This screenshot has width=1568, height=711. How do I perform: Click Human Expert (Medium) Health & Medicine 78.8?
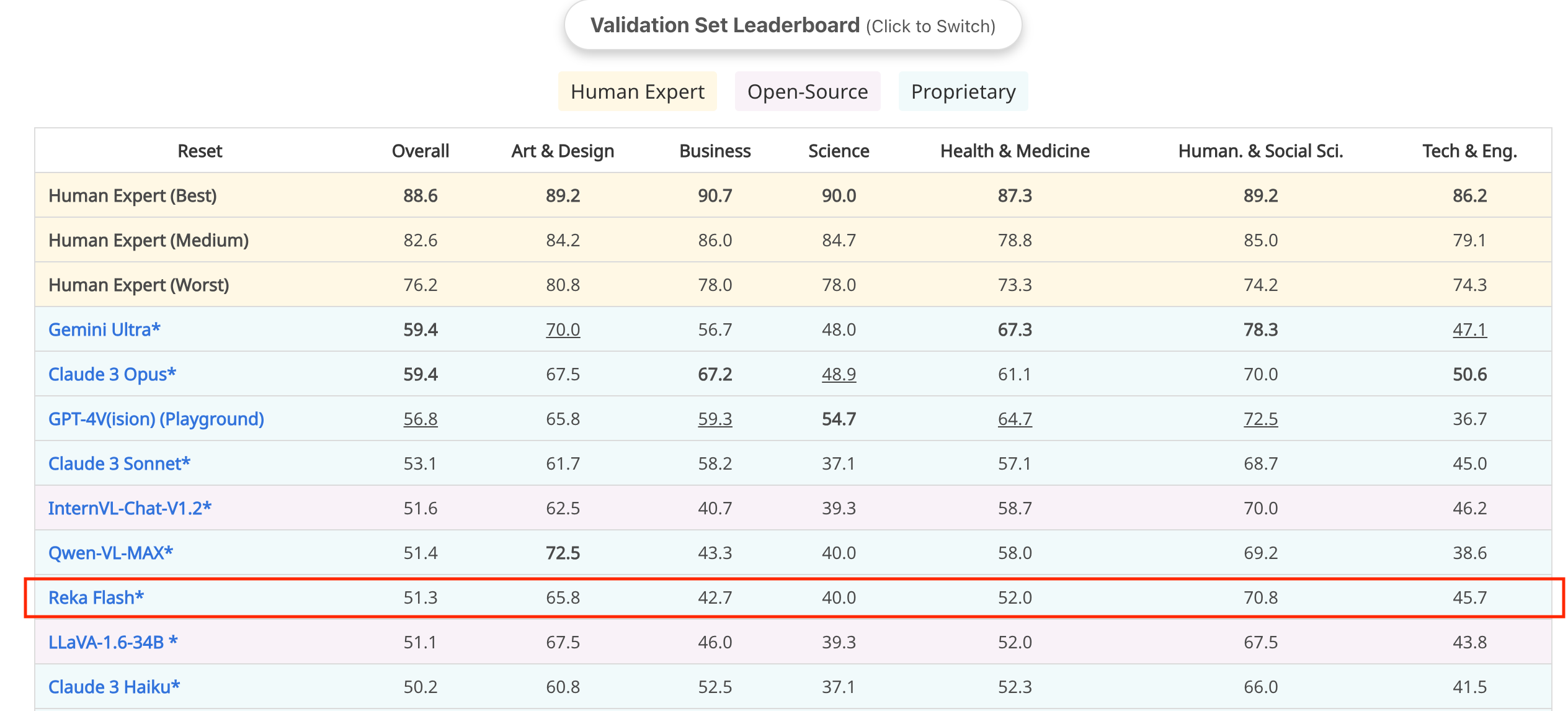coord(1015,240)
